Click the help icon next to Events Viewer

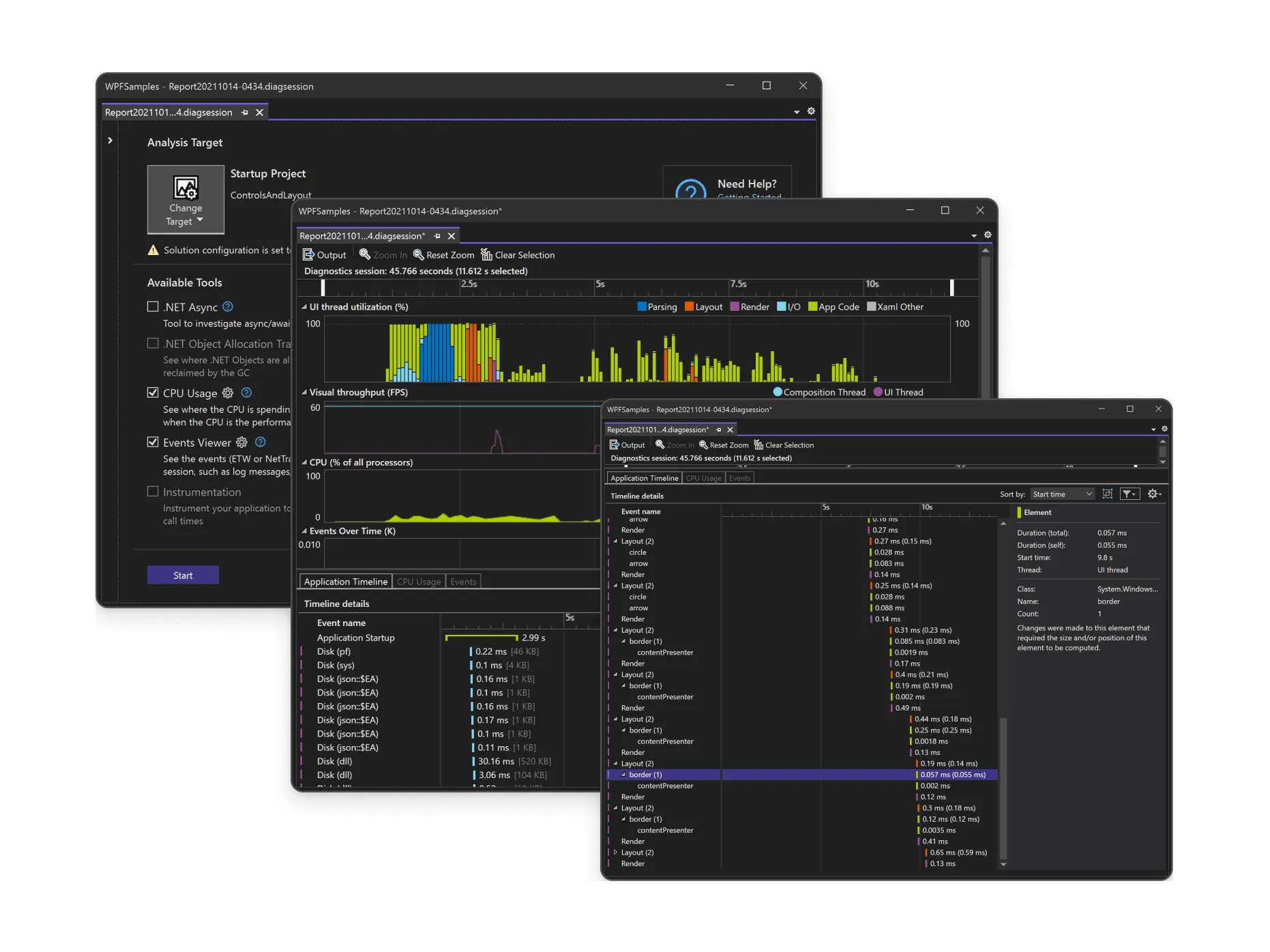(261, 443)
